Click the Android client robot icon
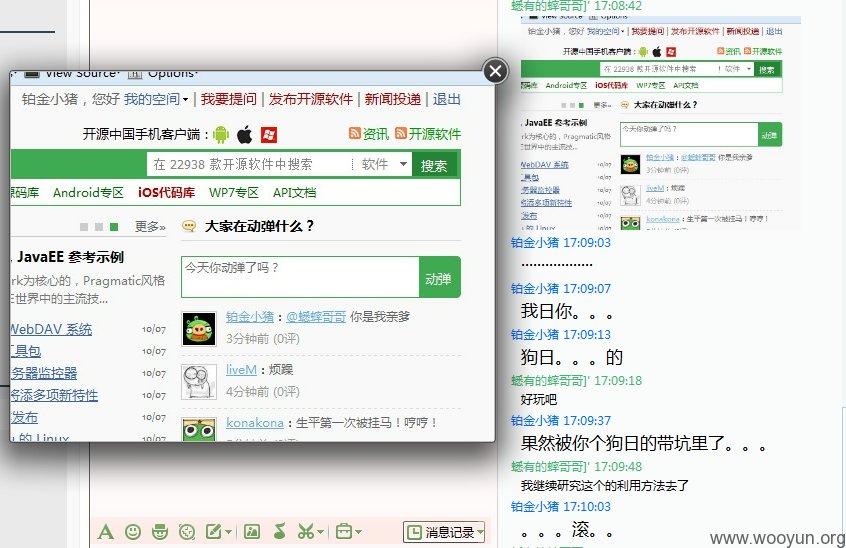Viewport: 846px width, 548px height. [x=221, y=134]
